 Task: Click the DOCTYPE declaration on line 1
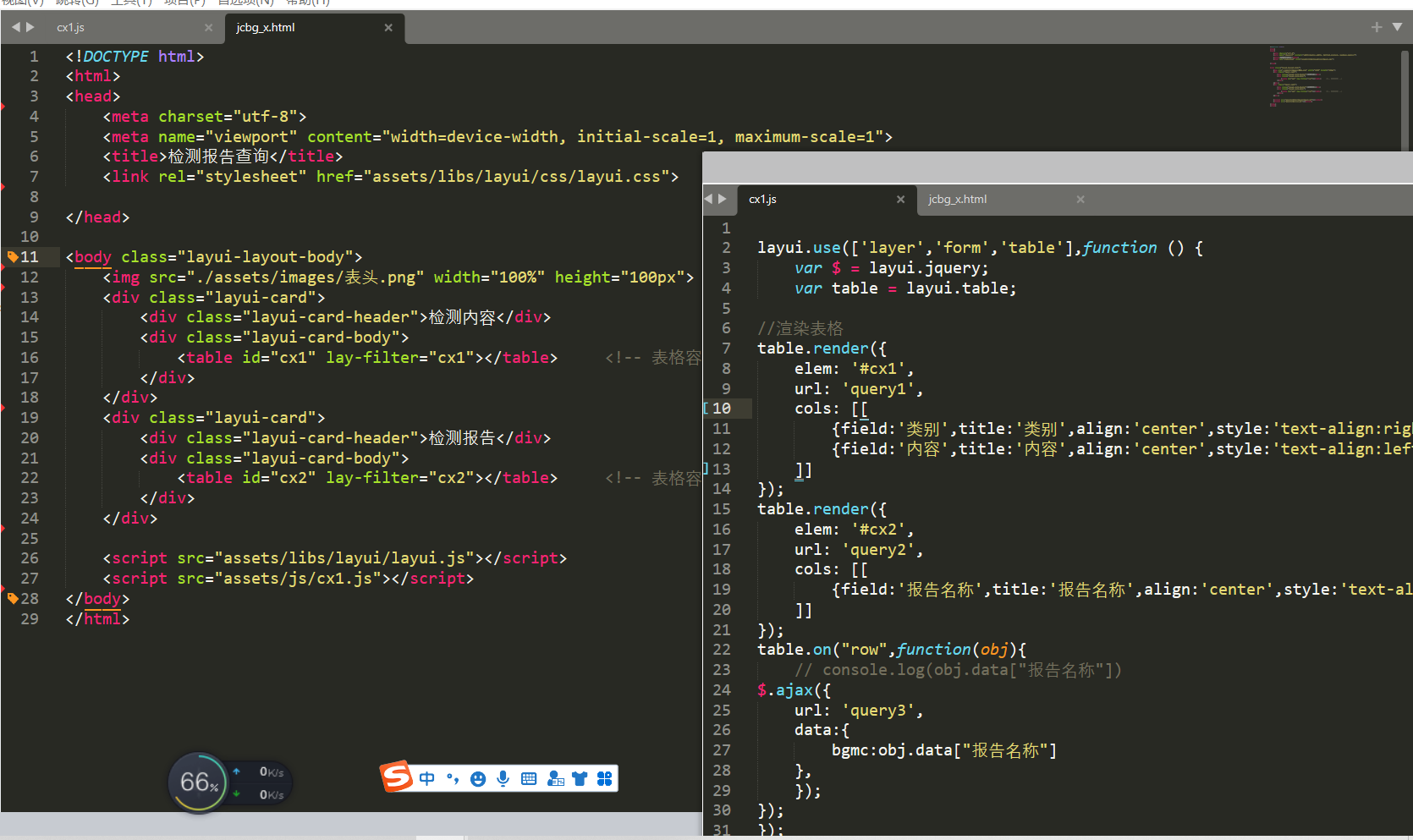135,56
